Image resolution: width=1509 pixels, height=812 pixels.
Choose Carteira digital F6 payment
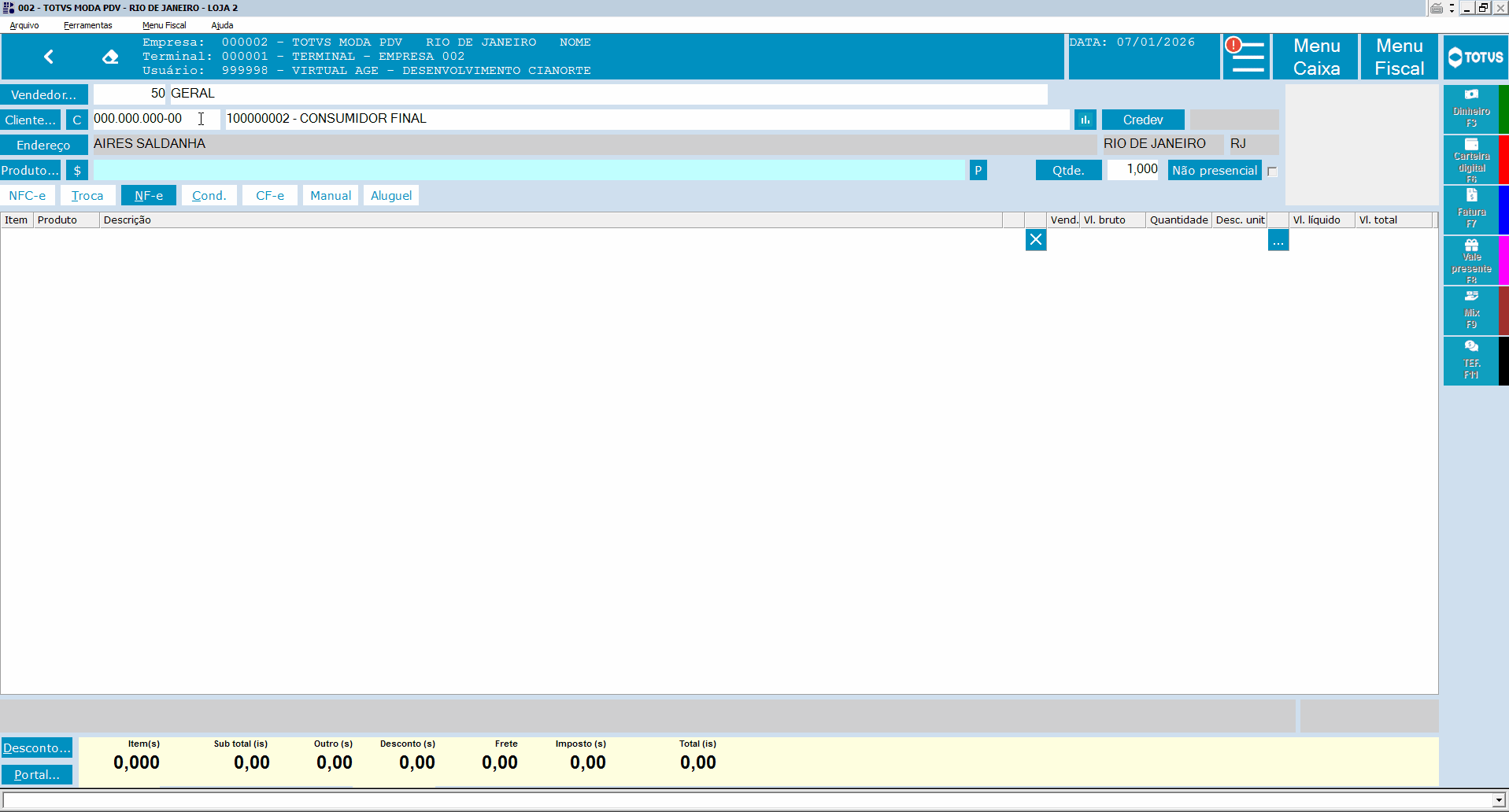pyautogui.click(x=1471, y=160)
